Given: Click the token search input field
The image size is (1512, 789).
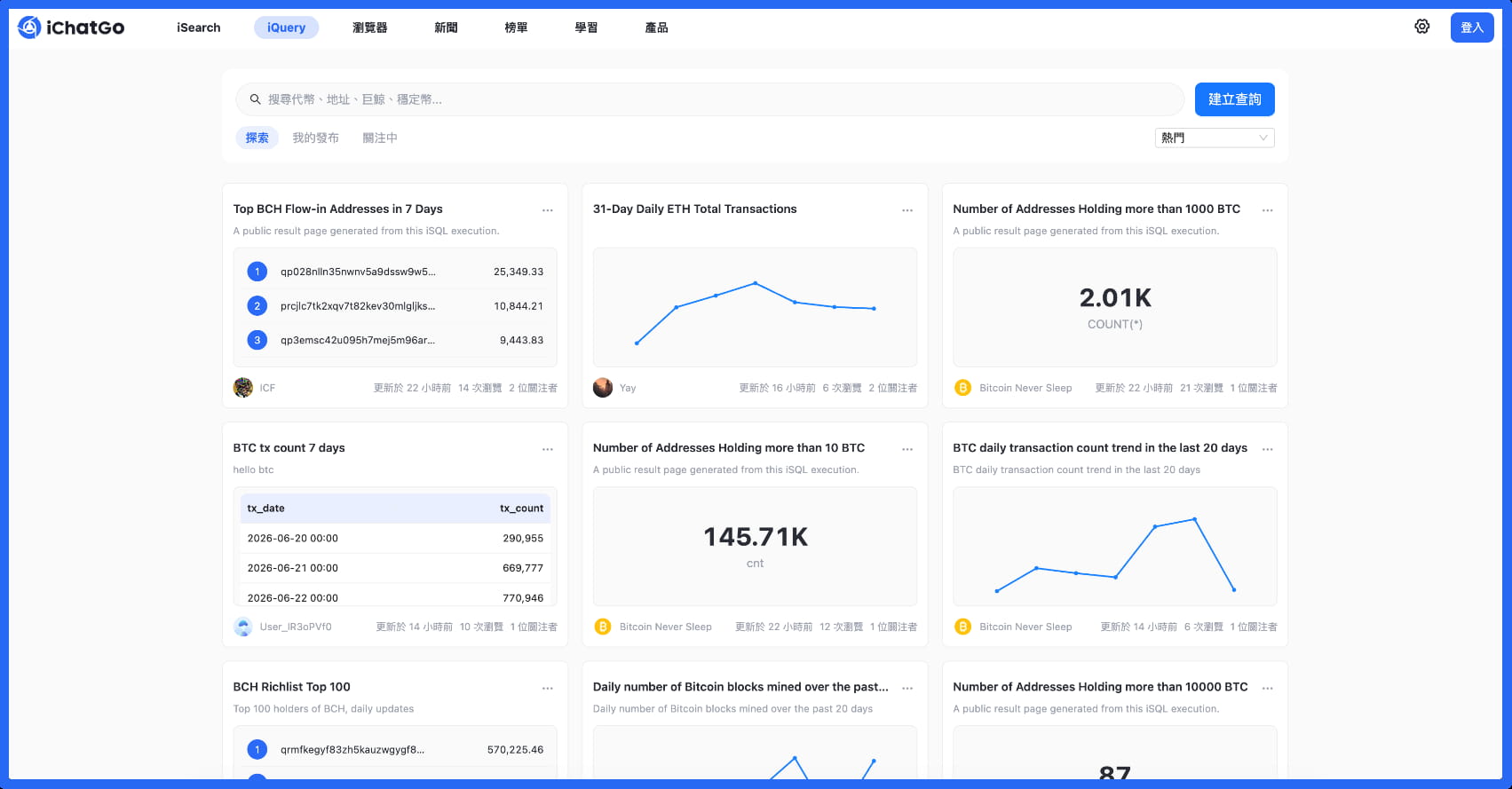Looking at the screenshot, I should coord(710,99).
